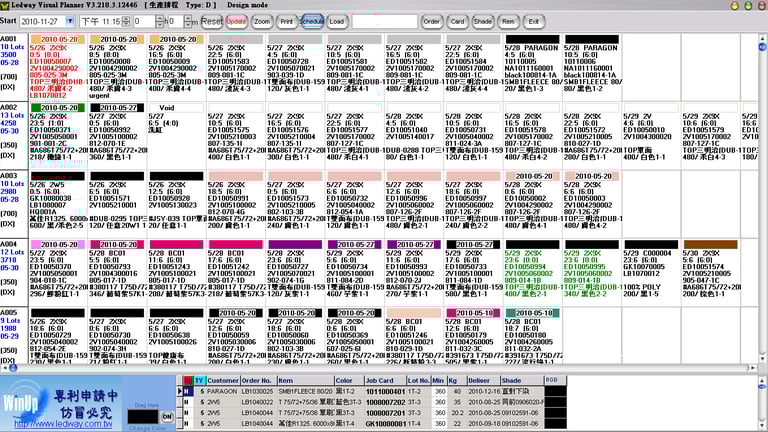Click the planner vertical scrollbar up arrow
The image size is (768, 432).
tap(763, 39)
